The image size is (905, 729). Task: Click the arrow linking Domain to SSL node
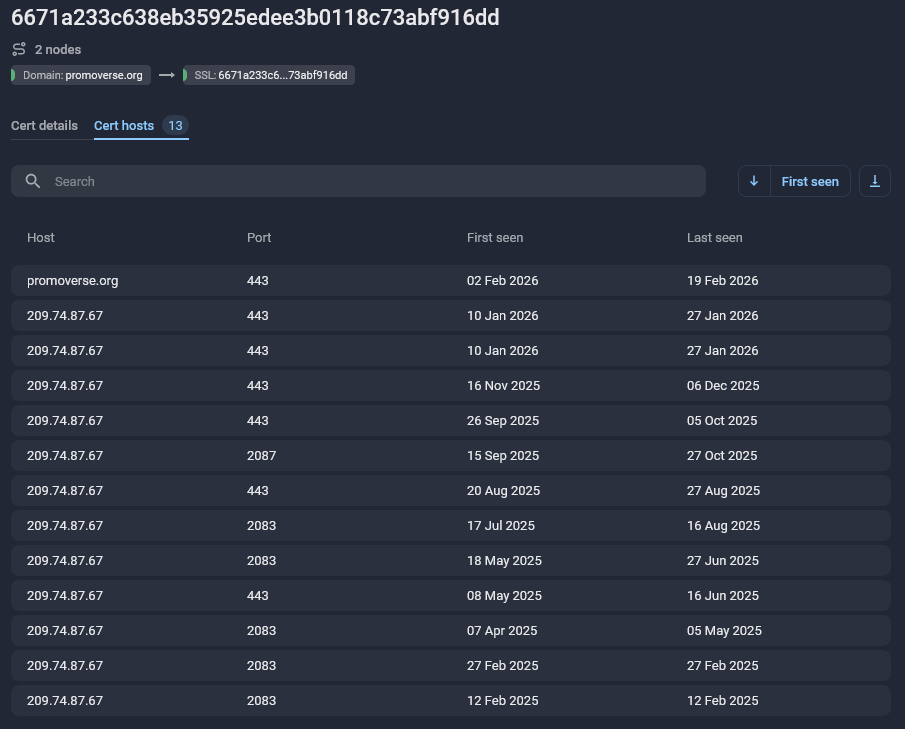point(166,75)
